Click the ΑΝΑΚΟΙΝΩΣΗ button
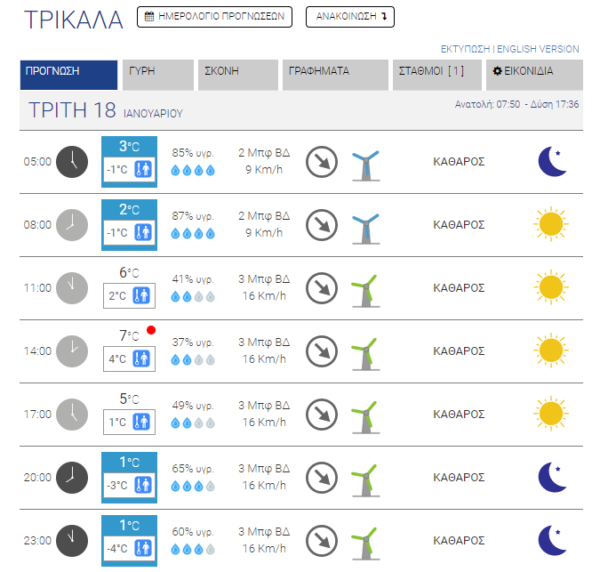600x572 pixels. (349, 17)
